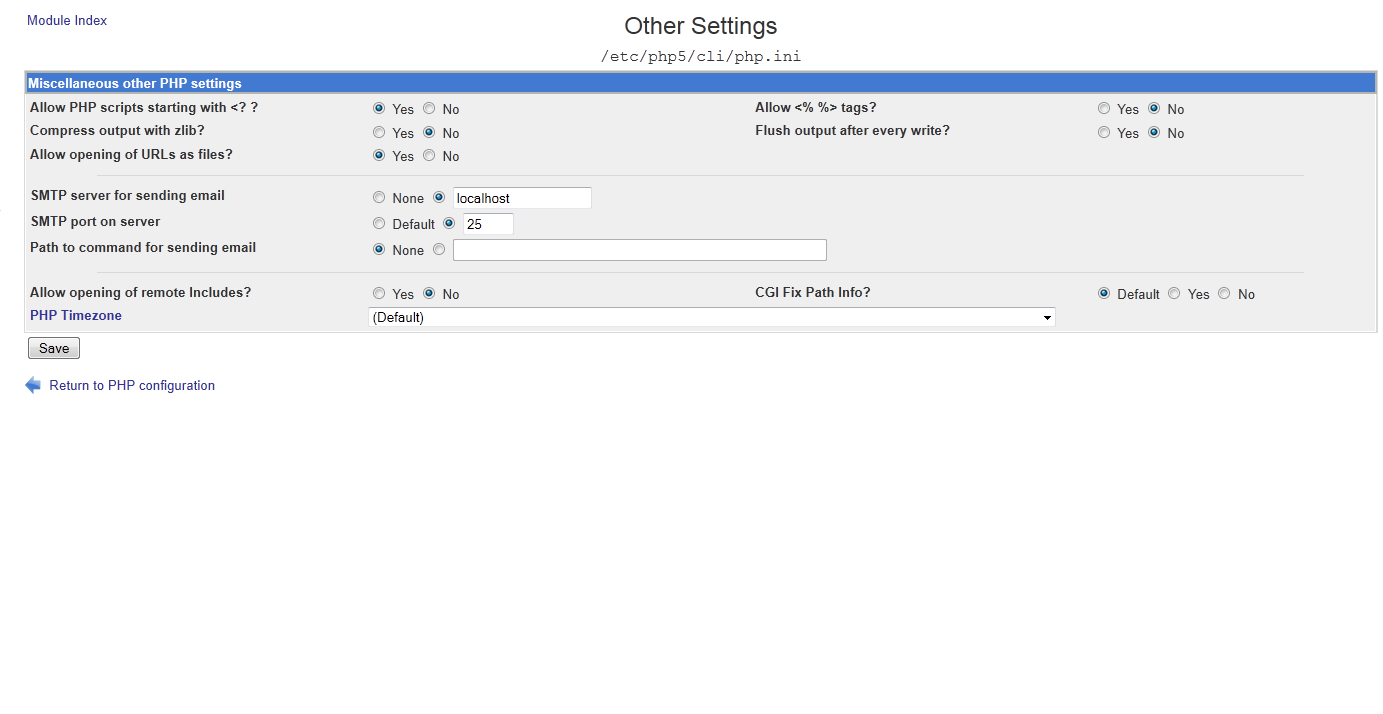Click the Save button
Image resolution: width=1383 pixels, height=714 pixels.
pyautogui.click(x=54, y=348)
